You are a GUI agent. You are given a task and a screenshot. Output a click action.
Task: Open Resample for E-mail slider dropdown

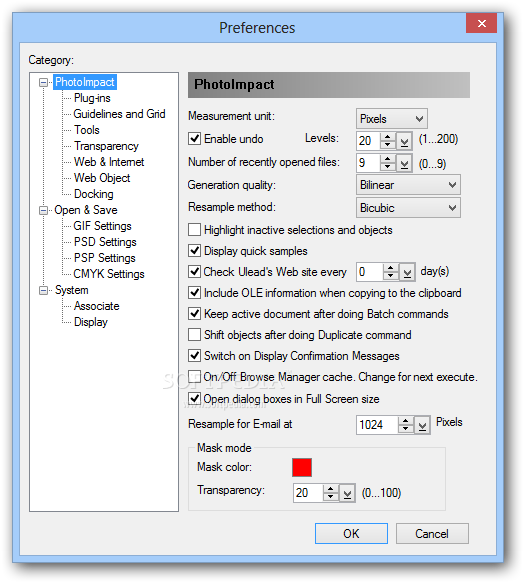422,425
